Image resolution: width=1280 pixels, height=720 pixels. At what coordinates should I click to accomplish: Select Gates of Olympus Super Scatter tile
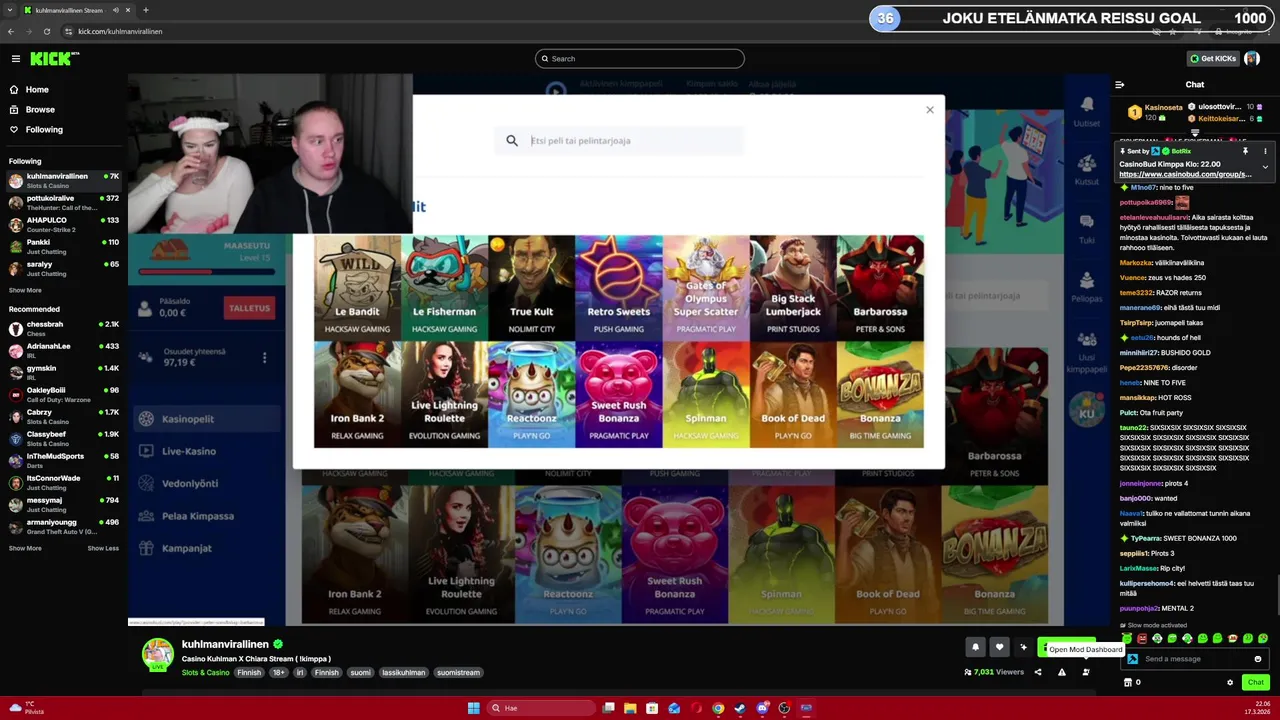pos(705,287)
